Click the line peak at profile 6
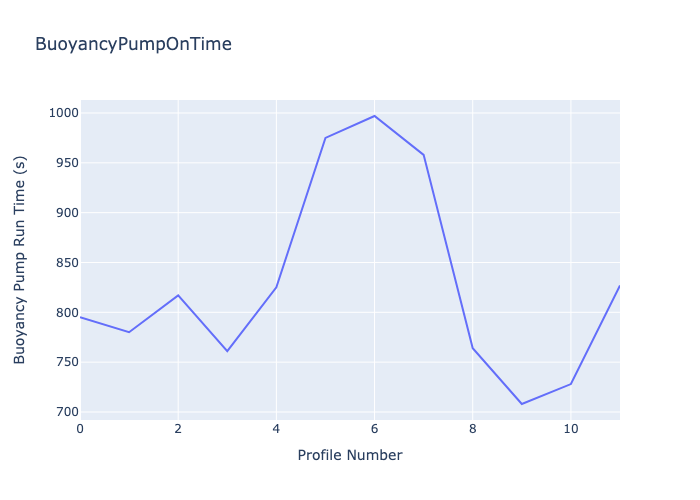 (375, 116)
